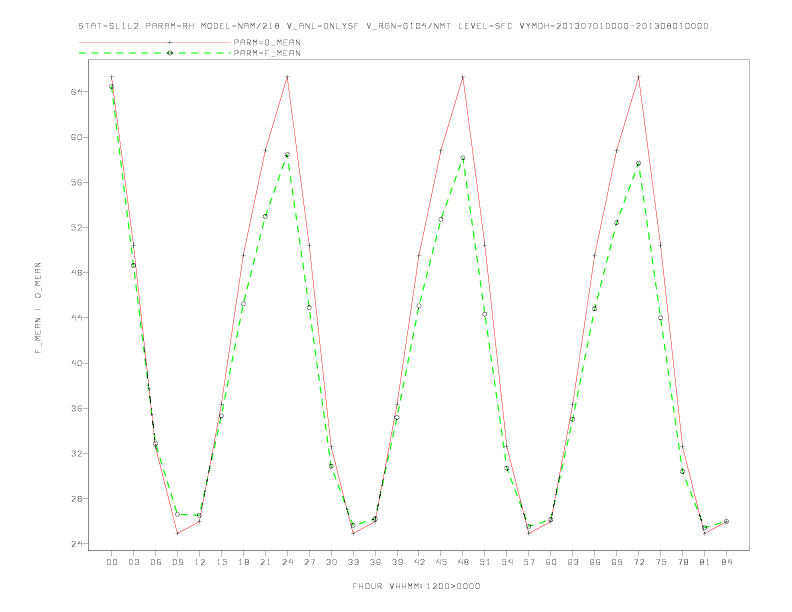The width and height of the screenshot is (792, 612).
Task: Select the F_MEAN circle marker at hour 45
Action: point(441,219)
